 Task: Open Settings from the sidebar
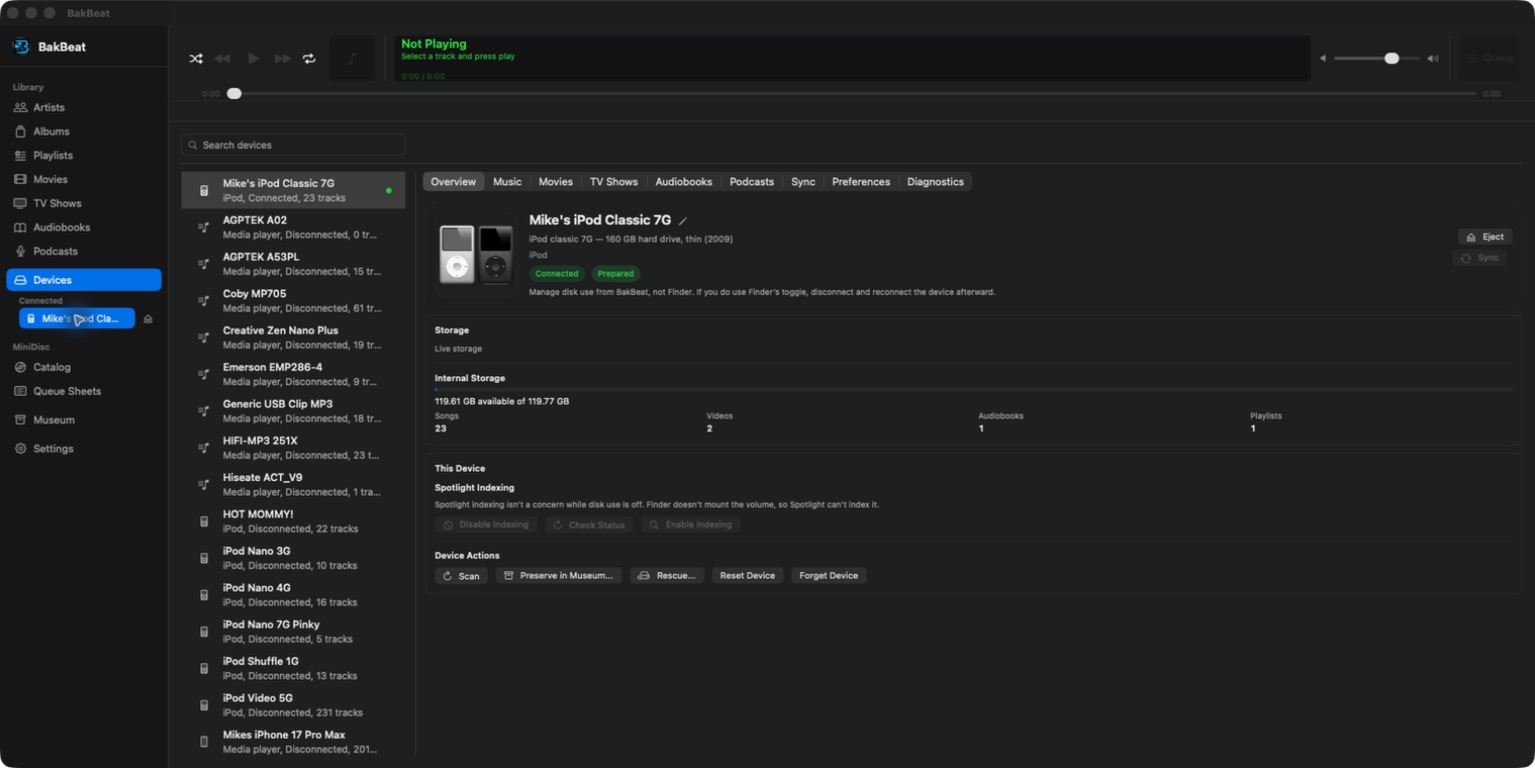point(83,449)
